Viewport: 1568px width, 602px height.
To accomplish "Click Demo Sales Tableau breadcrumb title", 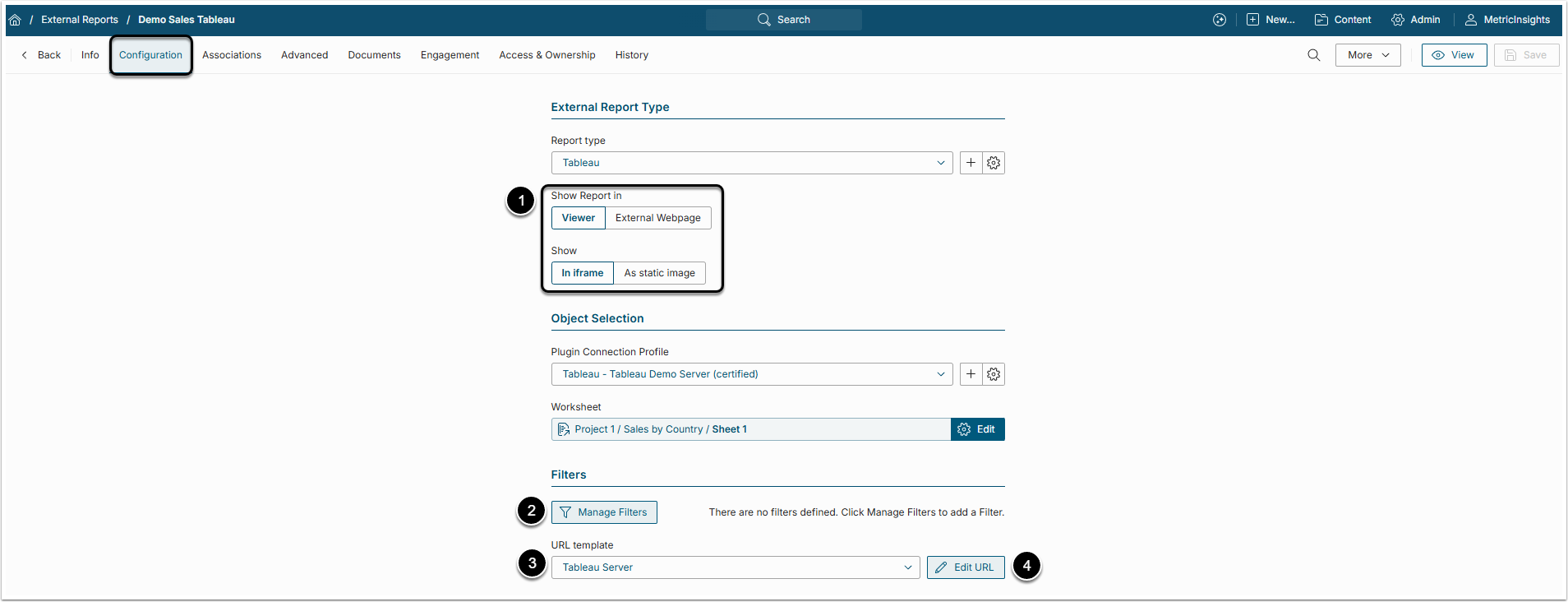I will click(187, 20).
